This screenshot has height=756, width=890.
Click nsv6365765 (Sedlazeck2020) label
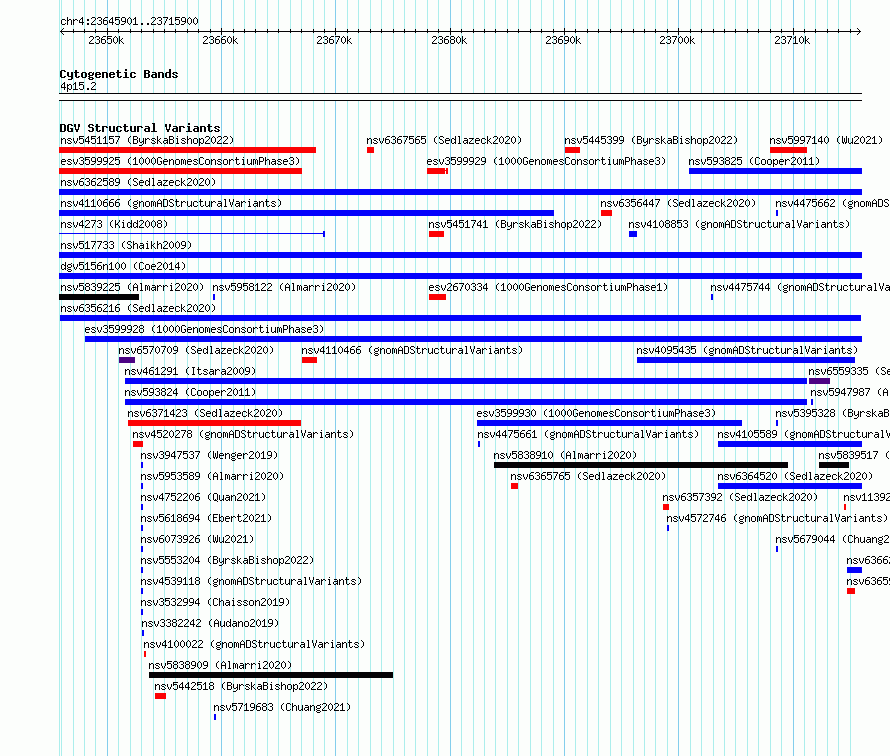pyautogui.click(x=588, y=476)
